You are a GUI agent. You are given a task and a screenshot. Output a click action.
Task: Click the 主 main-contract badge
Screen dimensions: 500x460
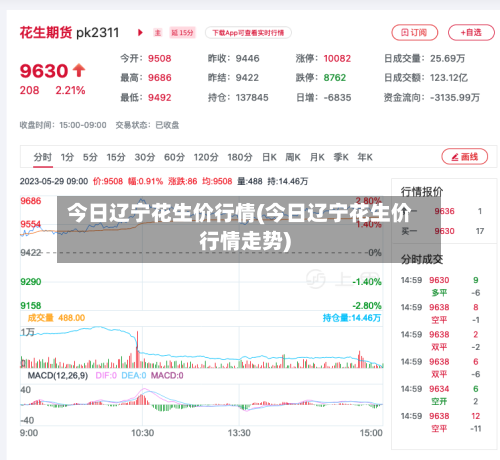(158, 33)
